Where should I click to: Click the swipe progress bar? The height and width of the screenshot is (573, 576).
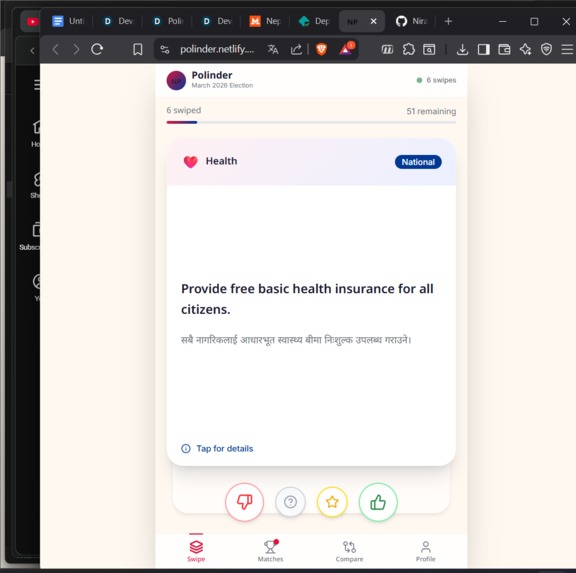(x=311, y=122)
